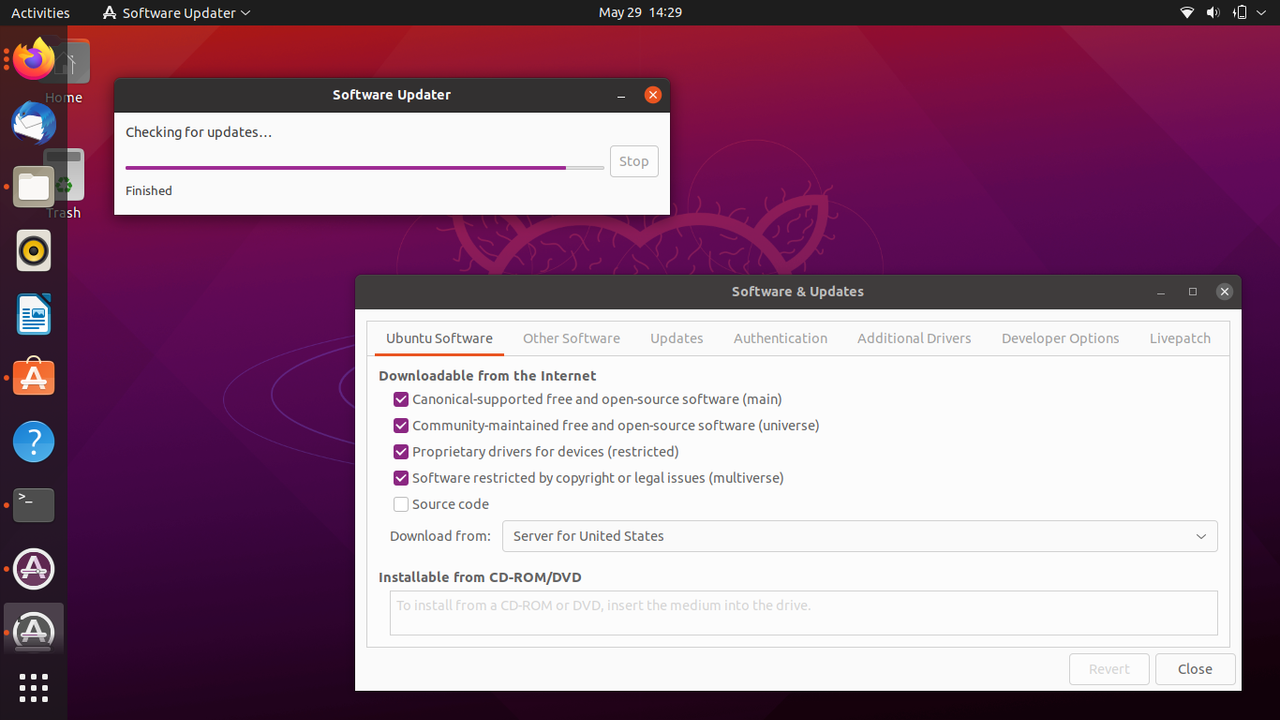
Task: Click the volume speaker icon in top bar
Action: pos(1214,13)
